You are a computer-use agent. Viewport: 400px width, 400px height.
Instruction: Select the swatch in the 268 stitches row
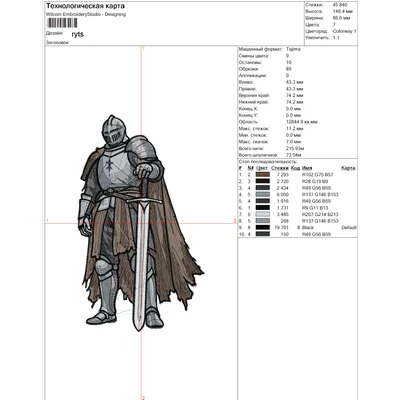tap(263, 221)
